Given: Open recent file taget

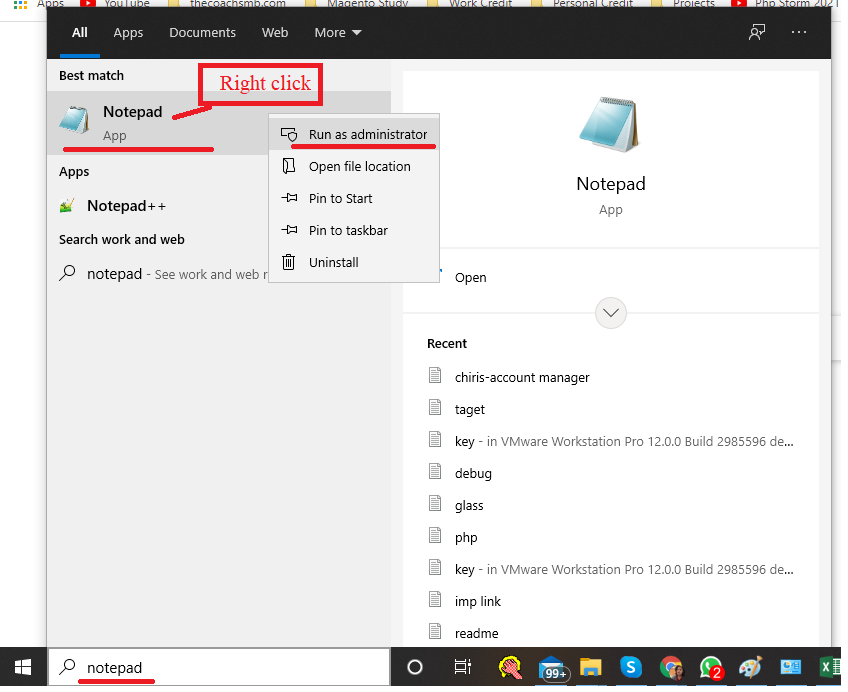Looking at the screenshot, I should pos(469,410).
